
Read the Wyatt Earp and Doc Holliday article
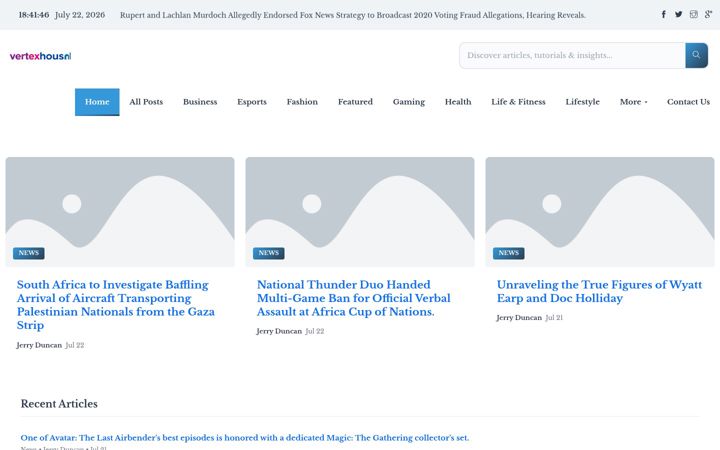(599, 291)
